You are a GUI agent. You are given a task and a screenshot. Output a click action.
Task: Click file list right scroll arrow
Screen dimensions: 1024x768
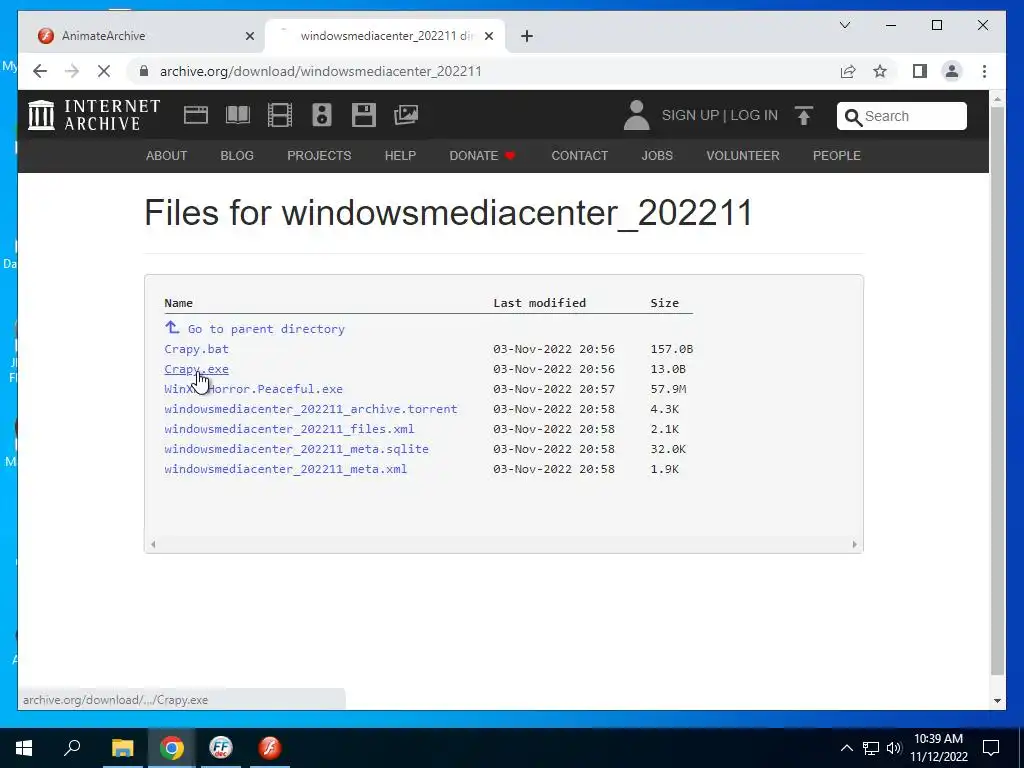tap(854, 544)
